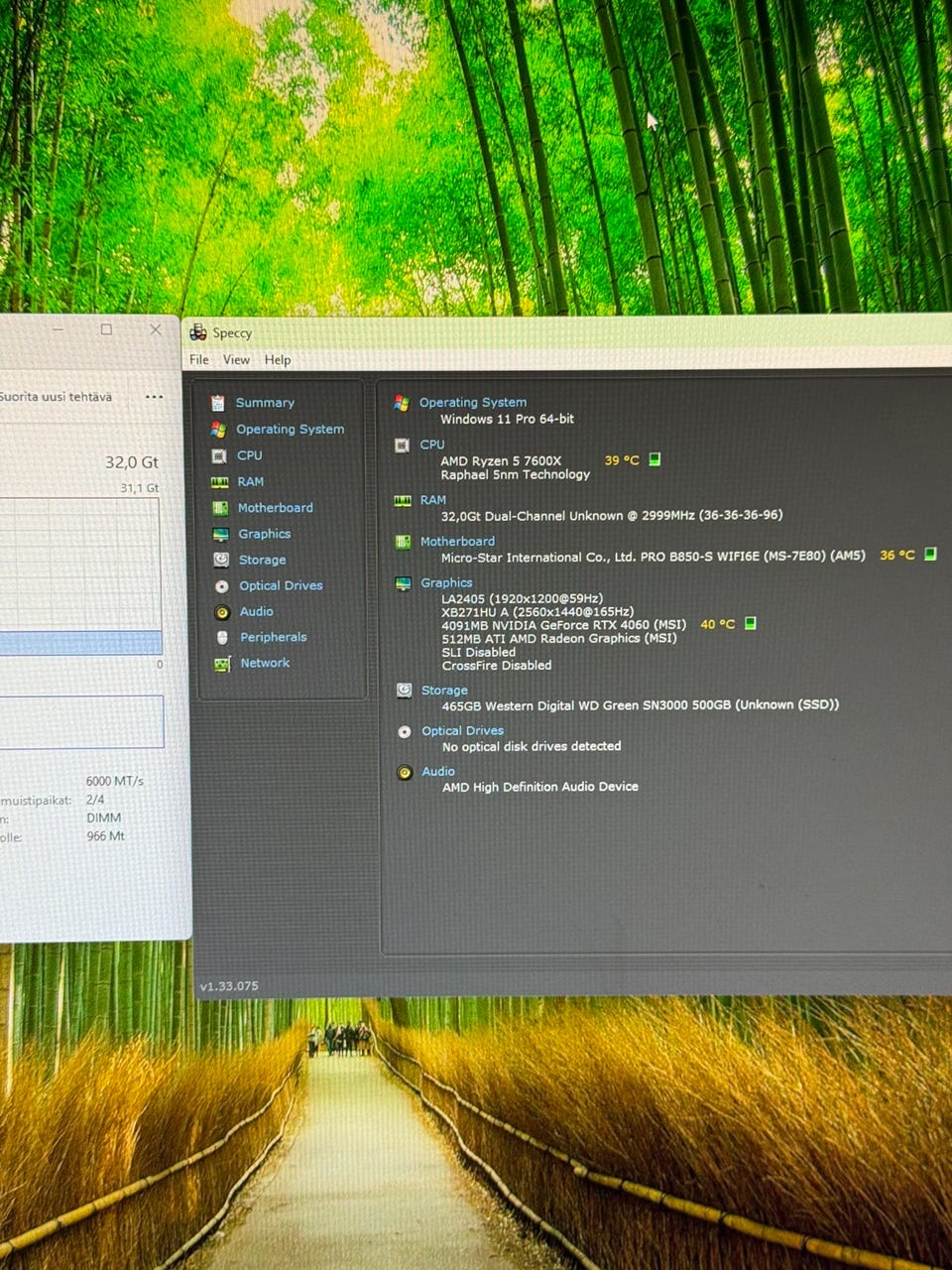952x1270 pixels.
Task: Select Audio in the sidebar list
Action: tap(257, 611)
